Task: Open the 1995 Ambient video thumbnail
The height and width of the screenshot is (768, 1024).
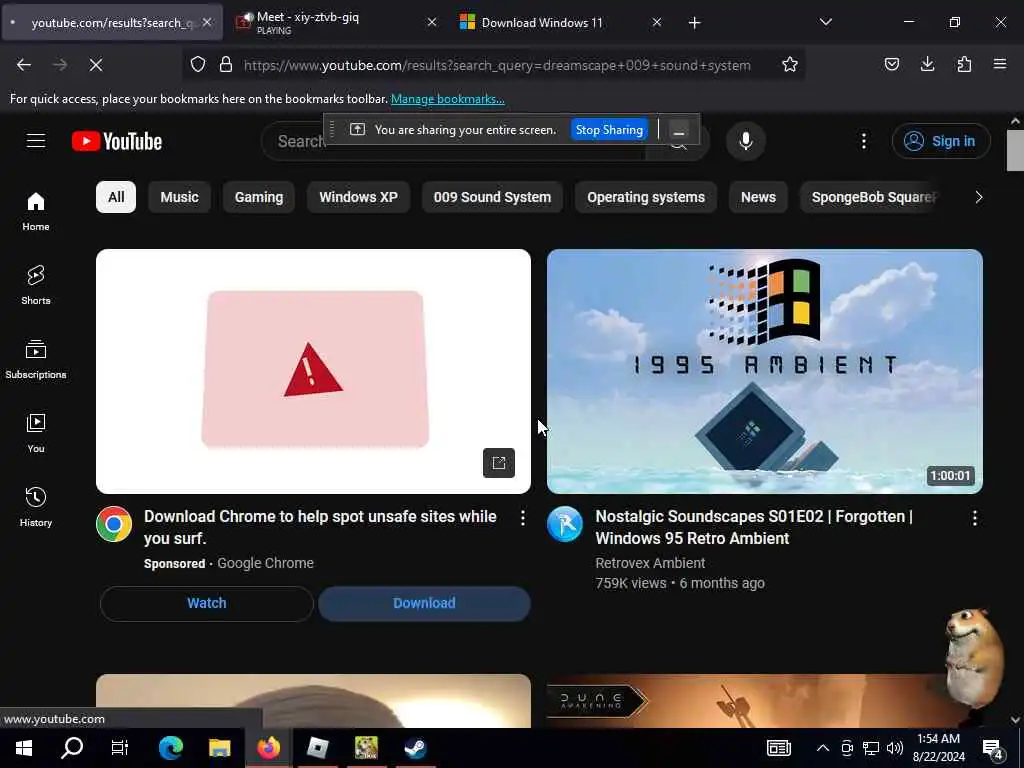Action: (x=765, y=371)
